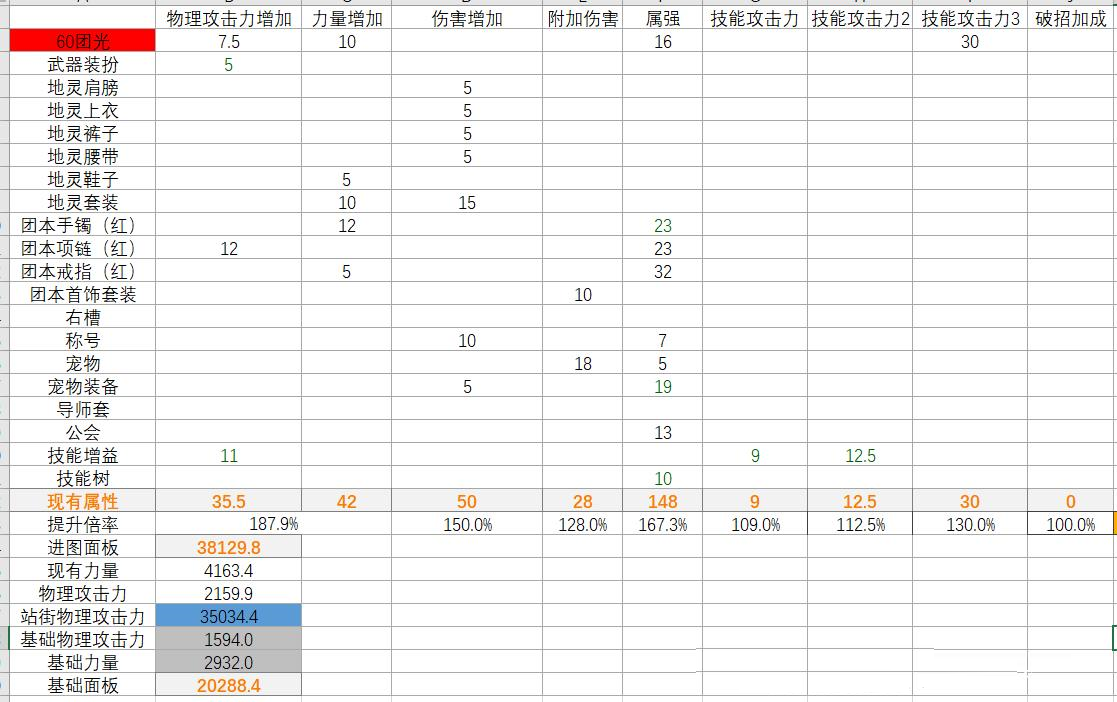Click the orange 属强 total 148
This screenshot has width=1117, height=702.
tap(662, 501)
